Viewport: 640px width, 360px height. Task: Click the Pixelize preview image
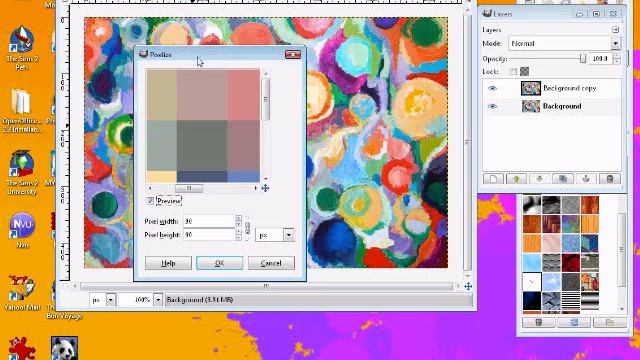(x=203, y=126)
